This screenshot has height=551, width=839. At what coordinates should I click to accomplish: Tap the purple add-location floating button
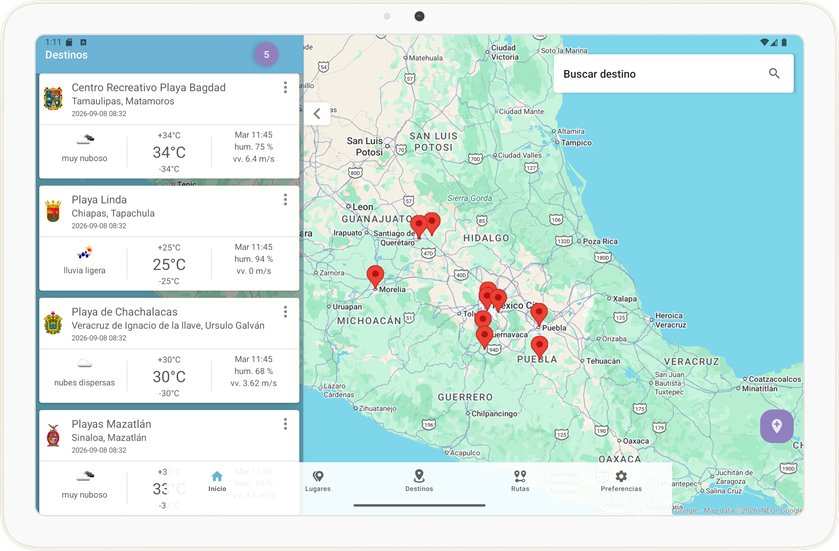[776, 426]
